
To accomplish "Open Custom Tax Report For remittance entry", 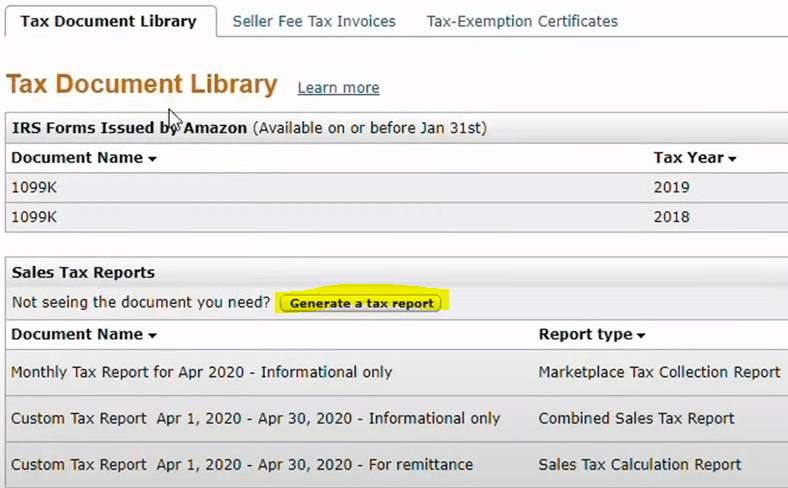I will pos(242,464).
